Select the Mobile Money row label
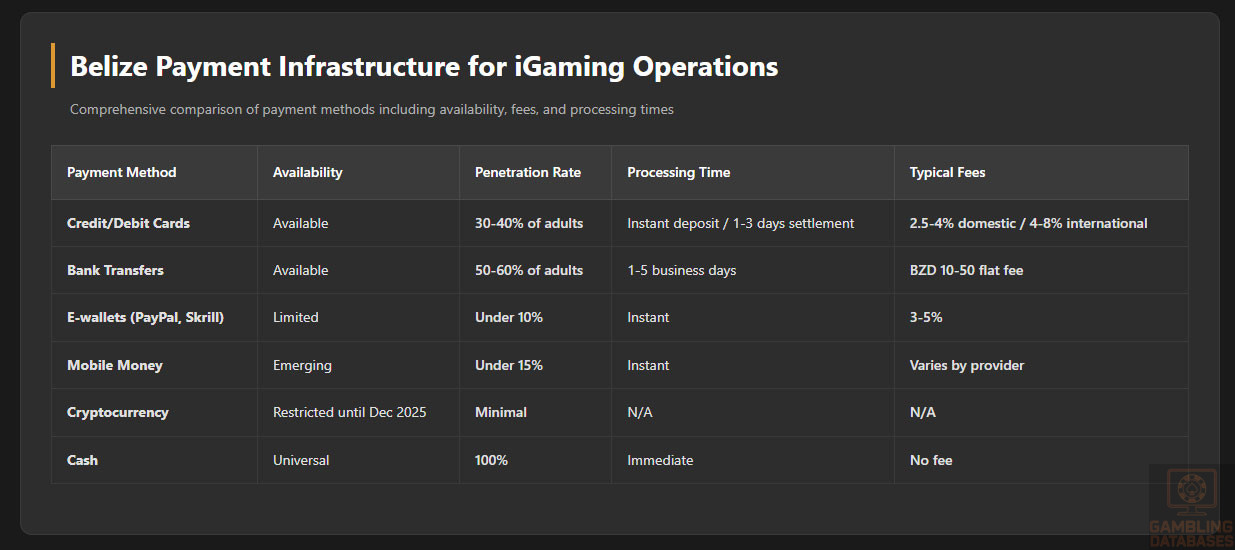Image resolution: width=1235 pixels, height=550 pixels. [x=114, y=365]
